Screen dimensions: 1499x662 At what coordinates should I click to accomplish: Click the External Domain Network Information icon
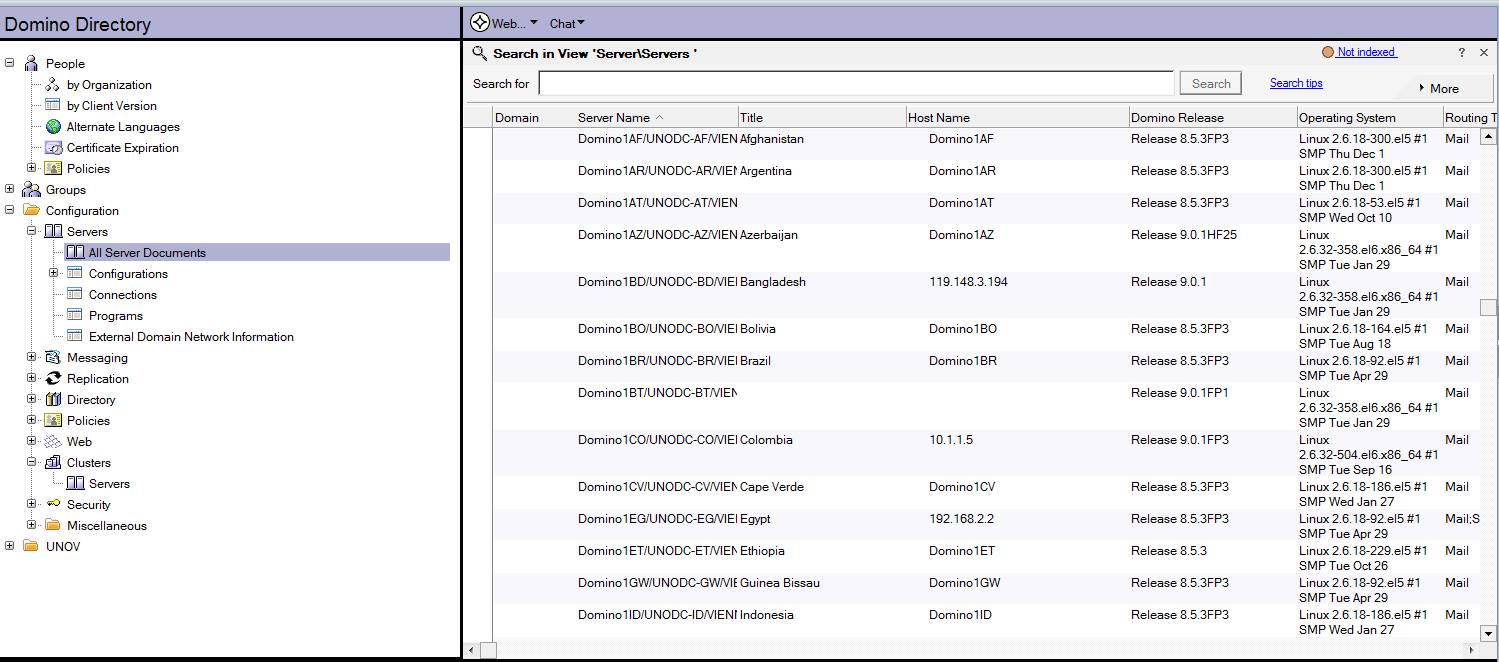pyautogui.click(x=75, y=337)
